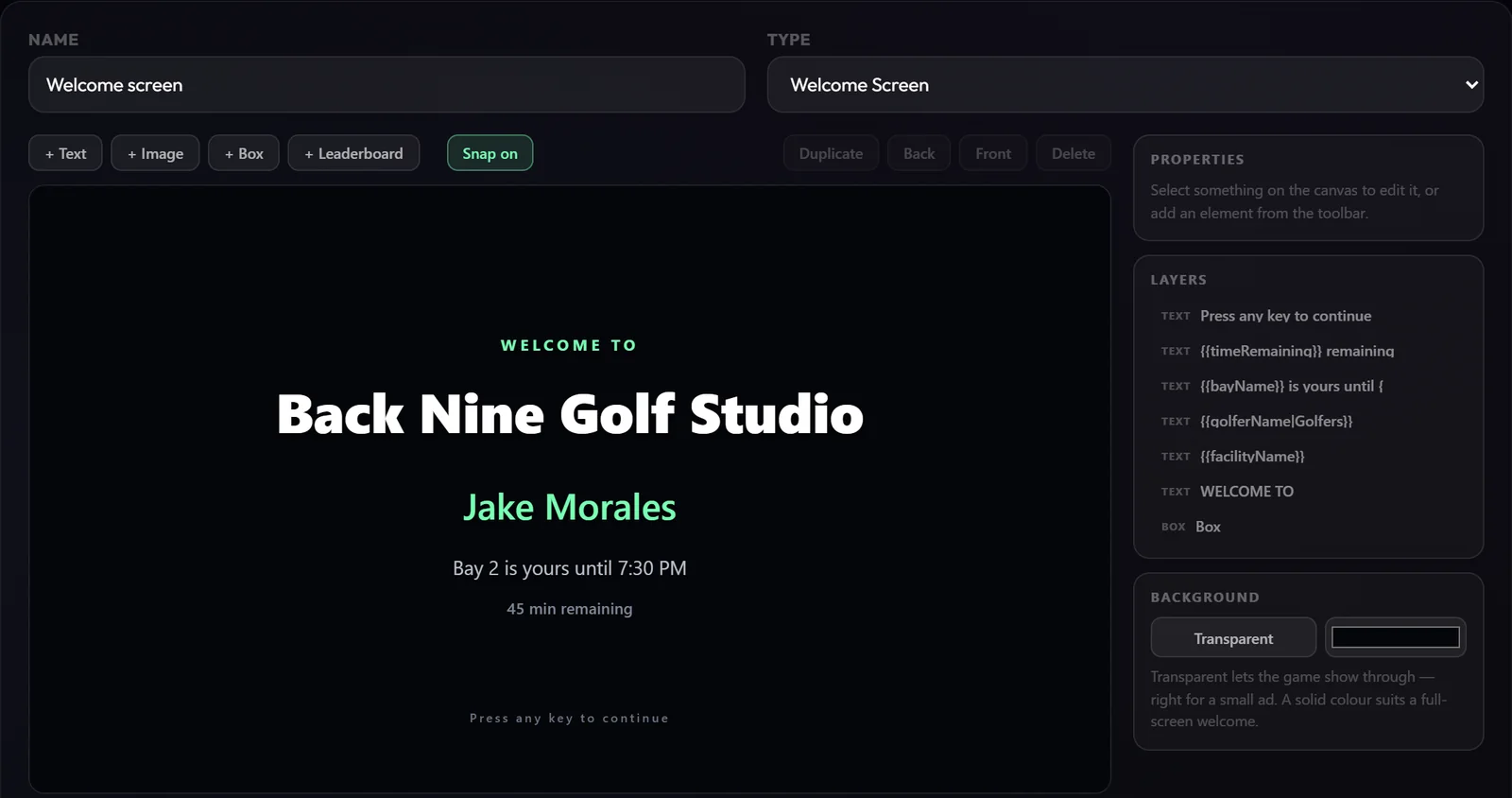Set background to Transparent

click(x=1233, y=638)
